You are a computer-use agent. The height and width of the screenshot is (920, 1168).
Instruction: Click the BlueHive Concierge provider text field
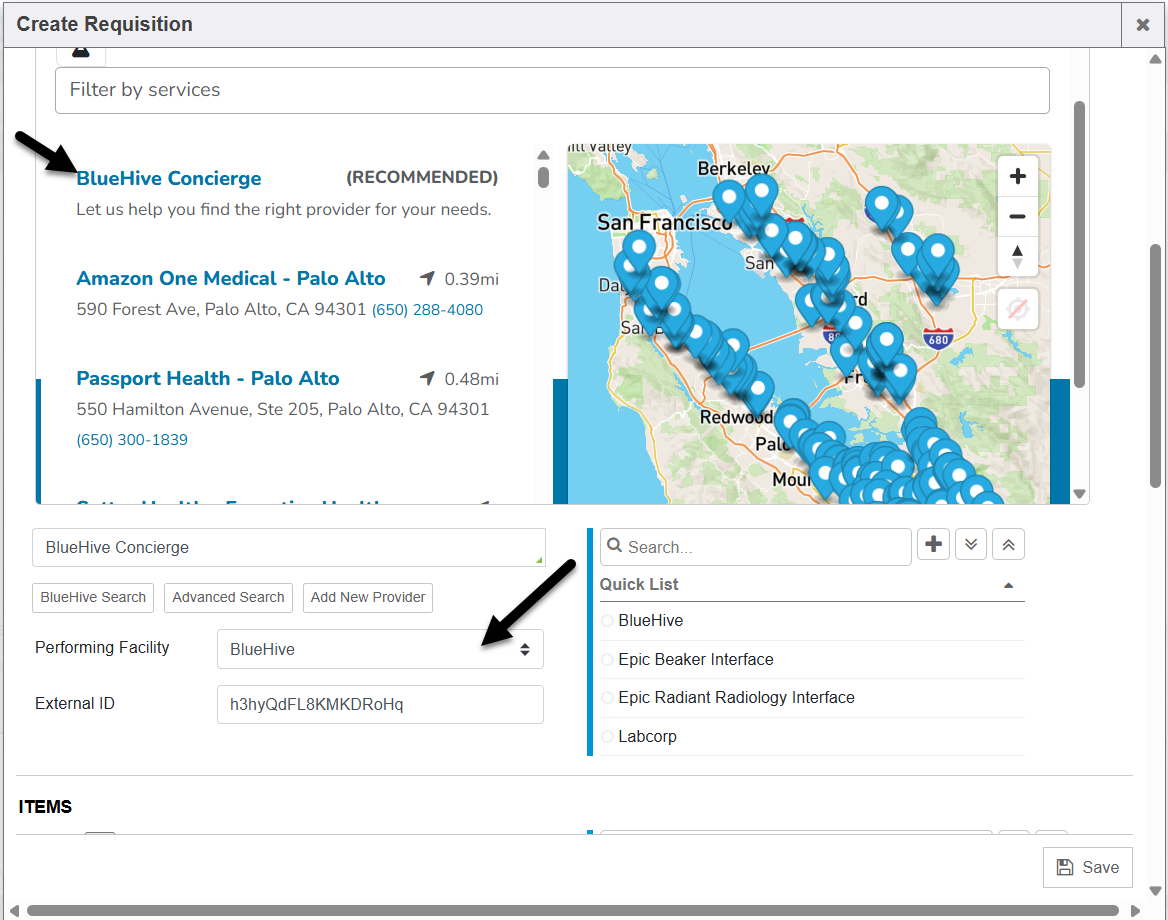click(x=289, y=548)
